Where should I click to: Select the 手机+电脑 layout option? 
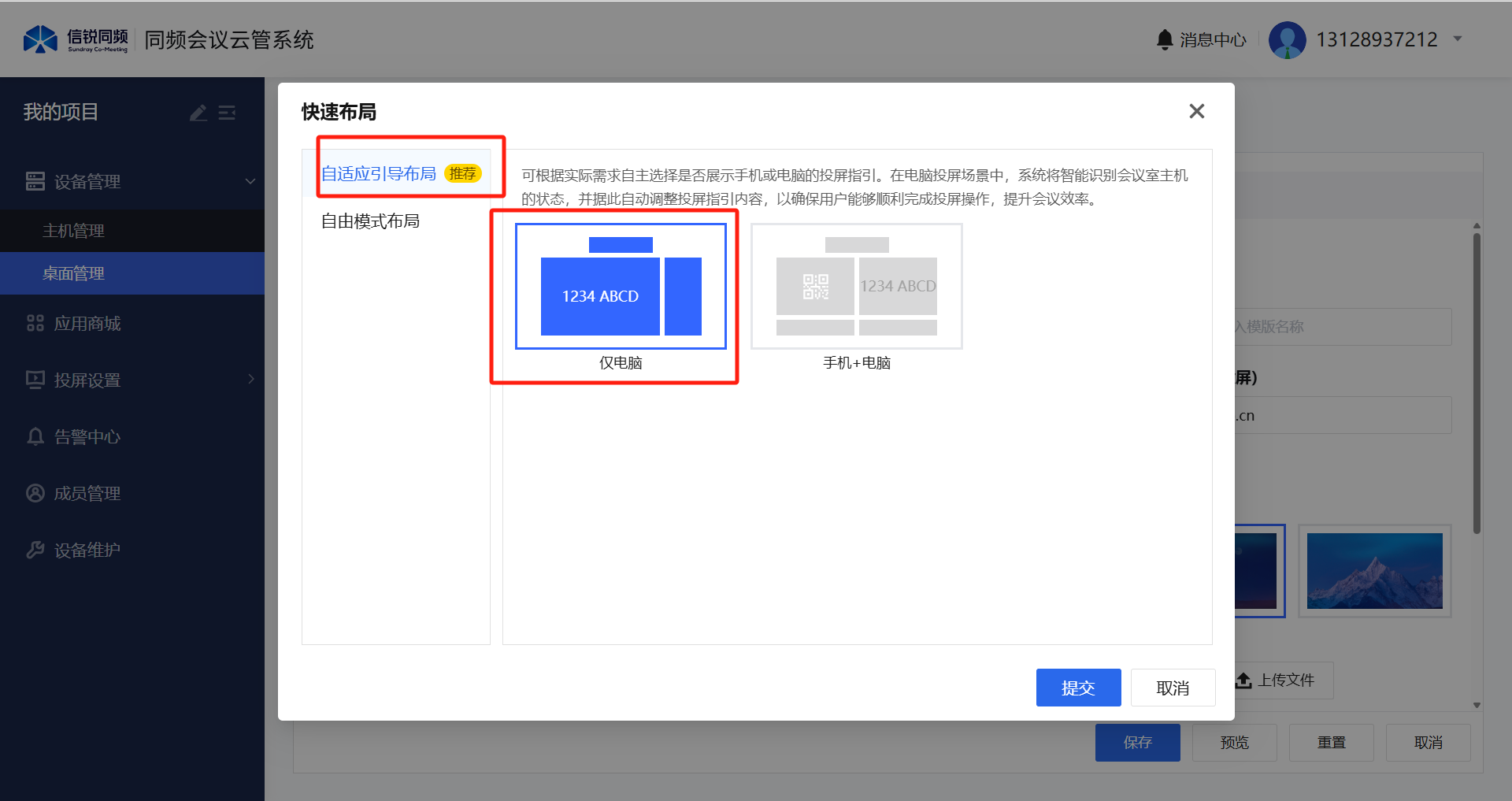click(856, 287)
